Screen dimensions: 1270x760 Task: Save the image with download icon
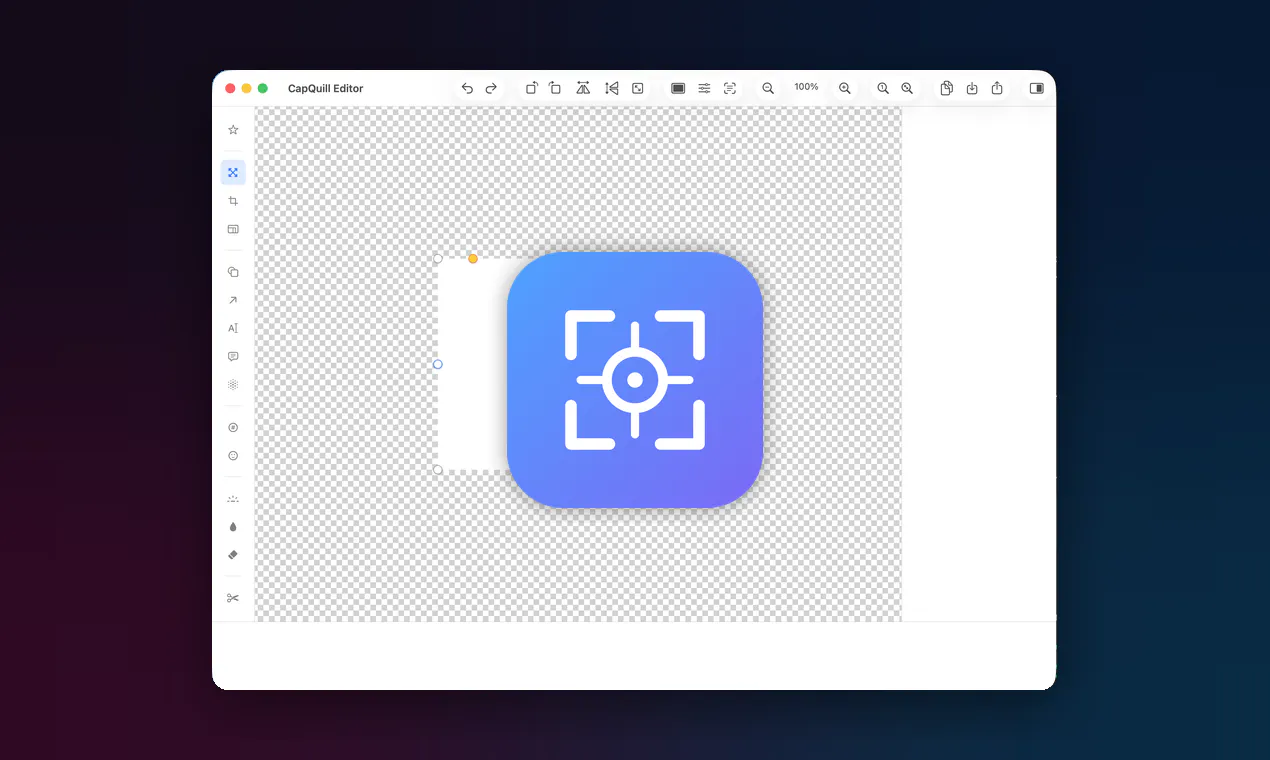[x=972, y=88]
